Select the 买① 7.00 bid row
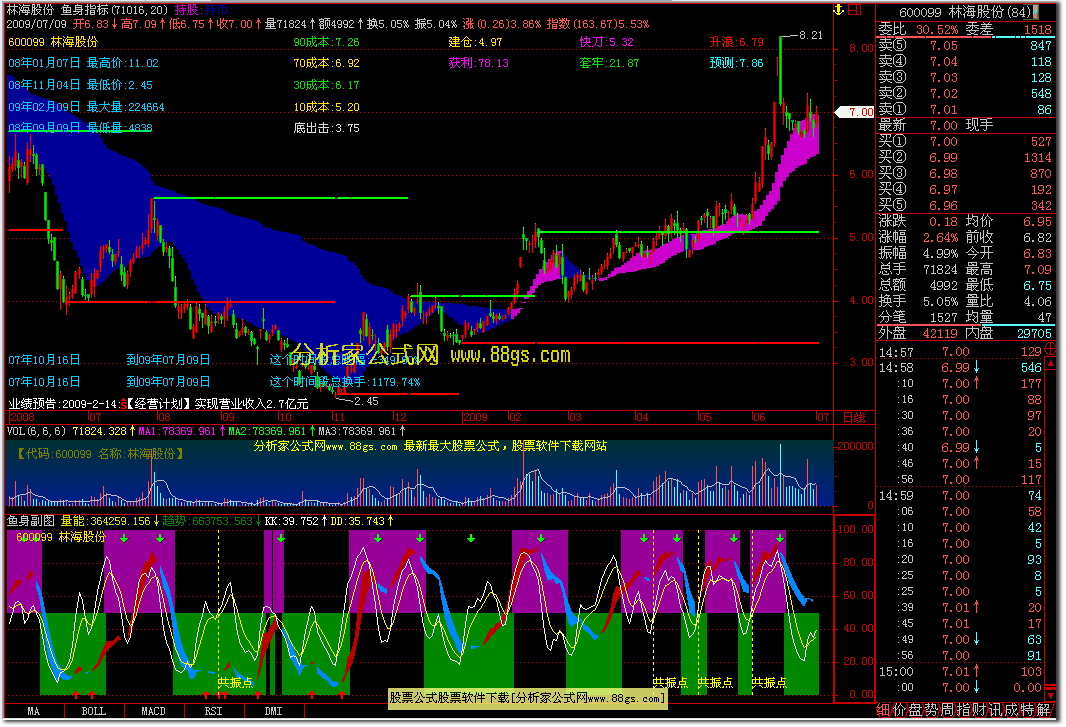 tap(965, 141)
